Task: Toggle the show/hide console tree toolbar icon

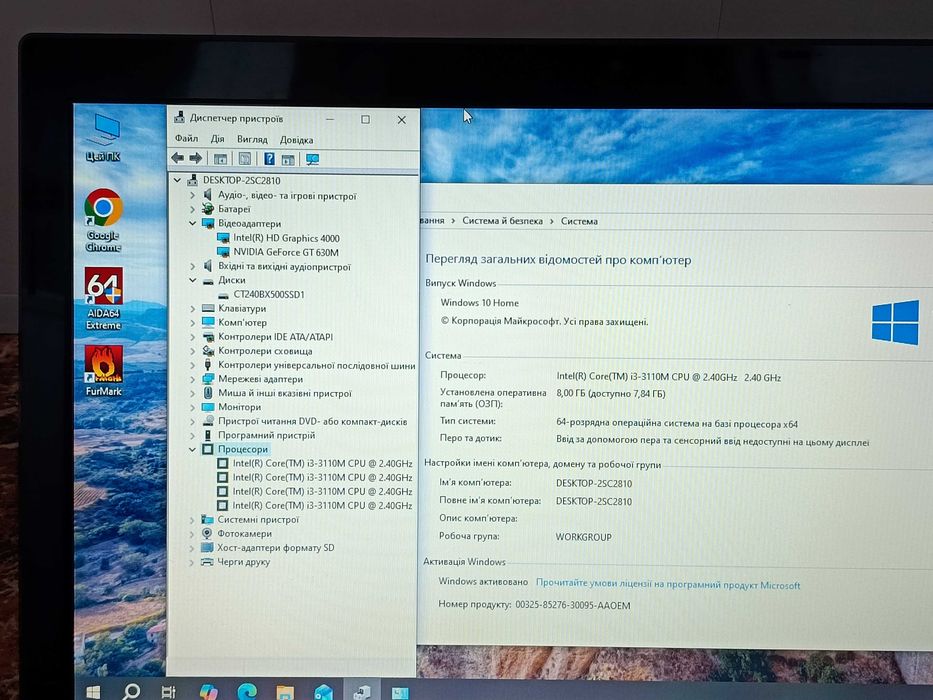Action: pos(220,159)
